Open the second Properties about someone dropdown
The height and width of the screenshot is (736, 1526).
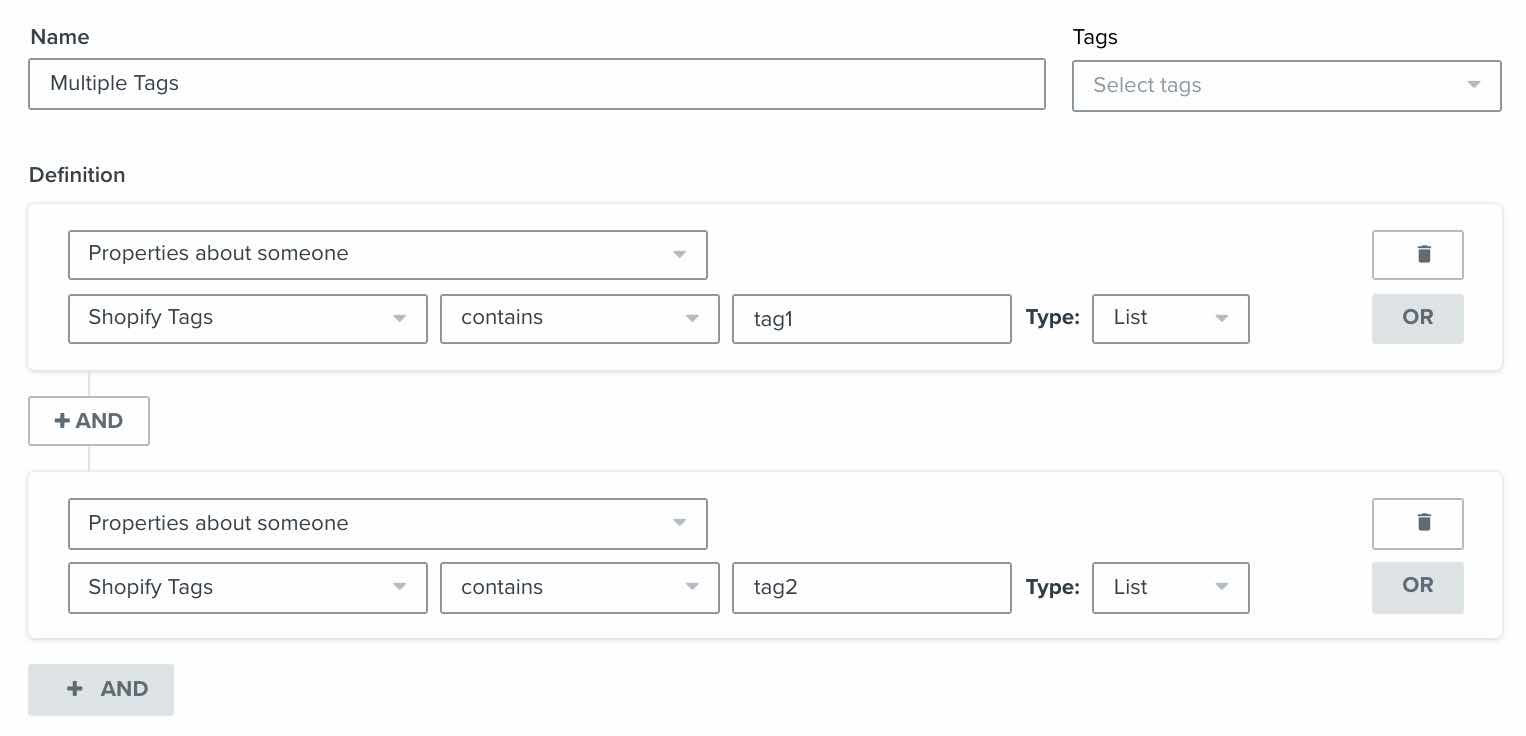point(388,523)
